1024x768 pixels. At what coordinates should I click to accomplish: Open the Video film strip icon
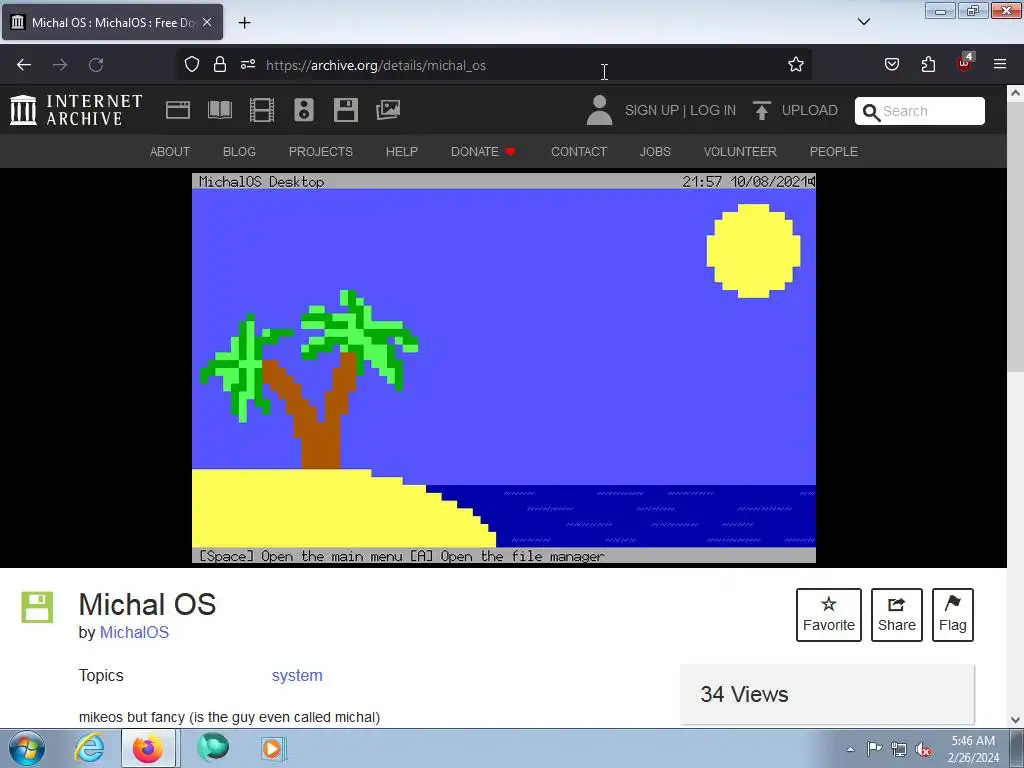pos(262,110)
